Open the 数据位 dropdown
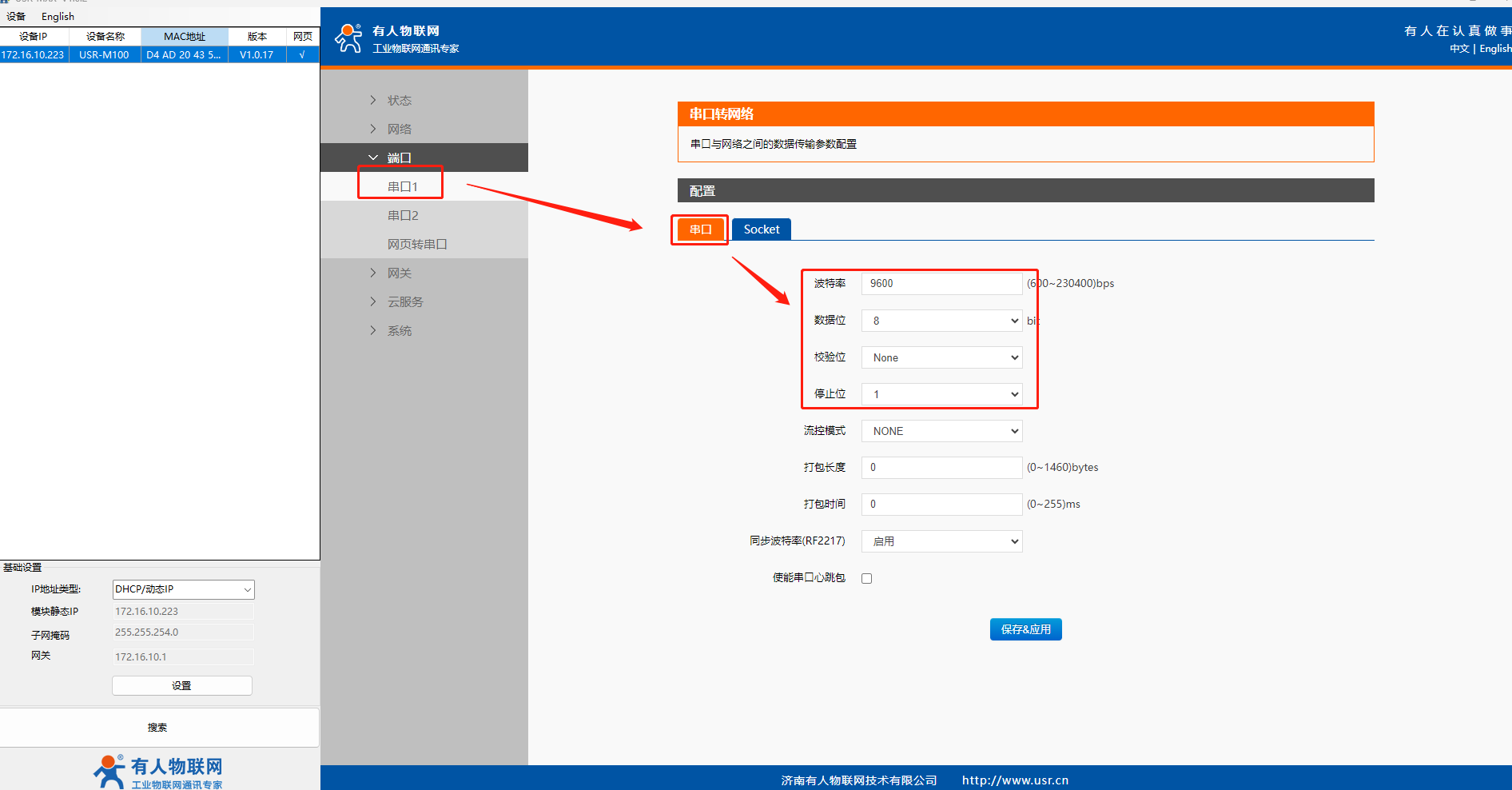 [941, 321]
